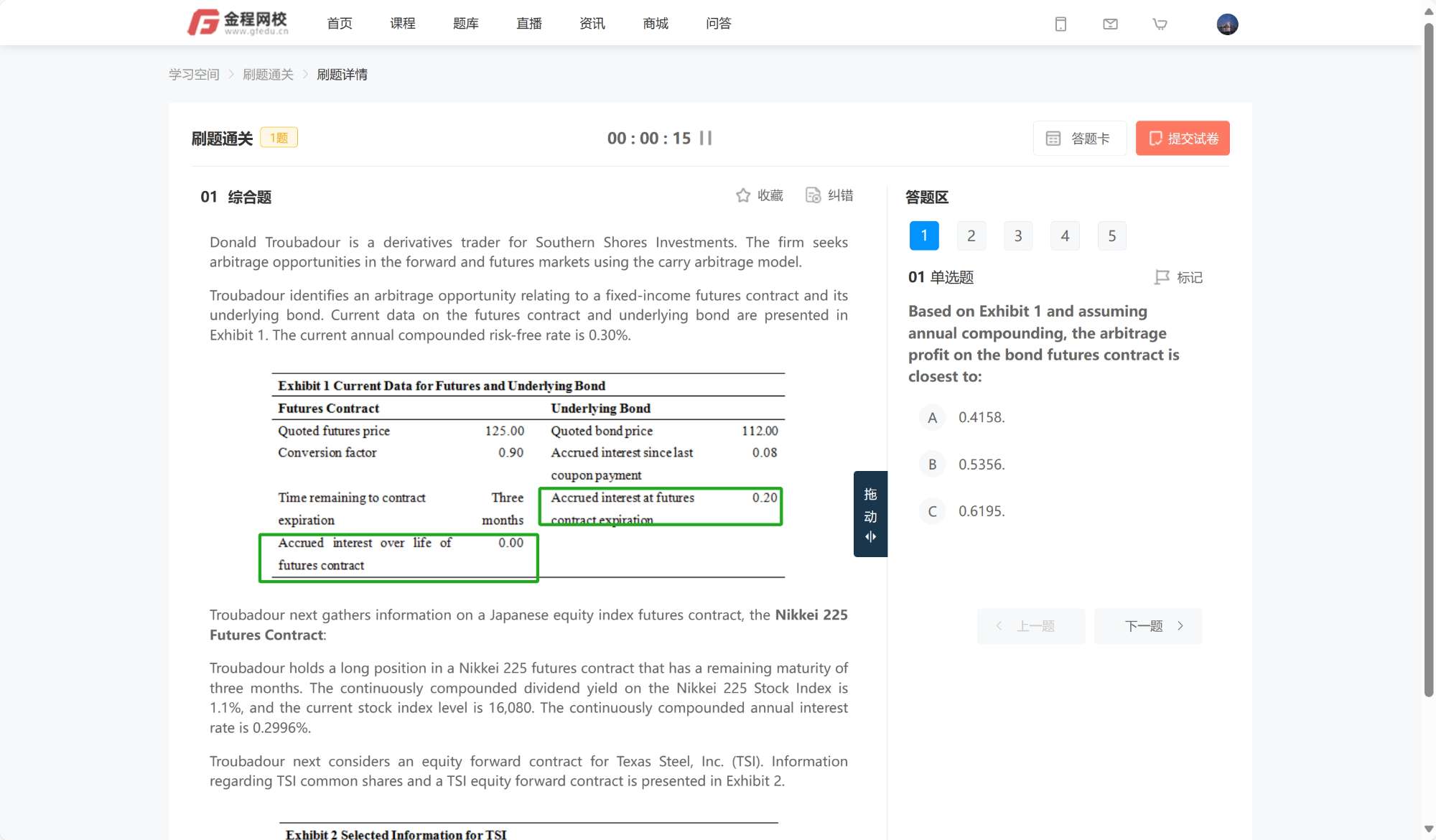The height and width of the screenshot is (840, 1436).
Task: Click the 拖动 panel divider handle
Action: click(x=870, y=514)
